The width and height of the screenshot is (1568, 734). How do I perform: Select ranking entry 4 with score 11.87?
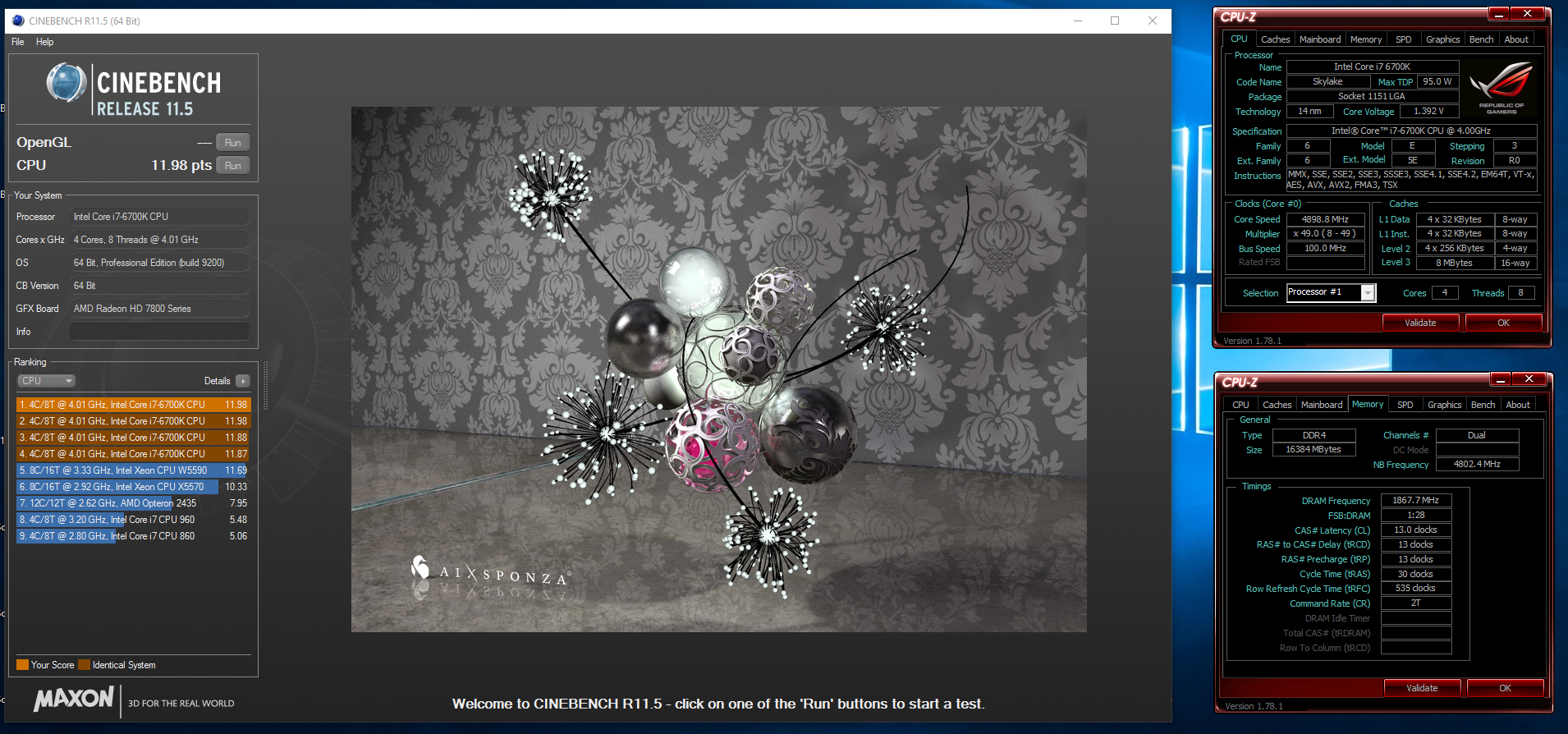click(133, 454)
